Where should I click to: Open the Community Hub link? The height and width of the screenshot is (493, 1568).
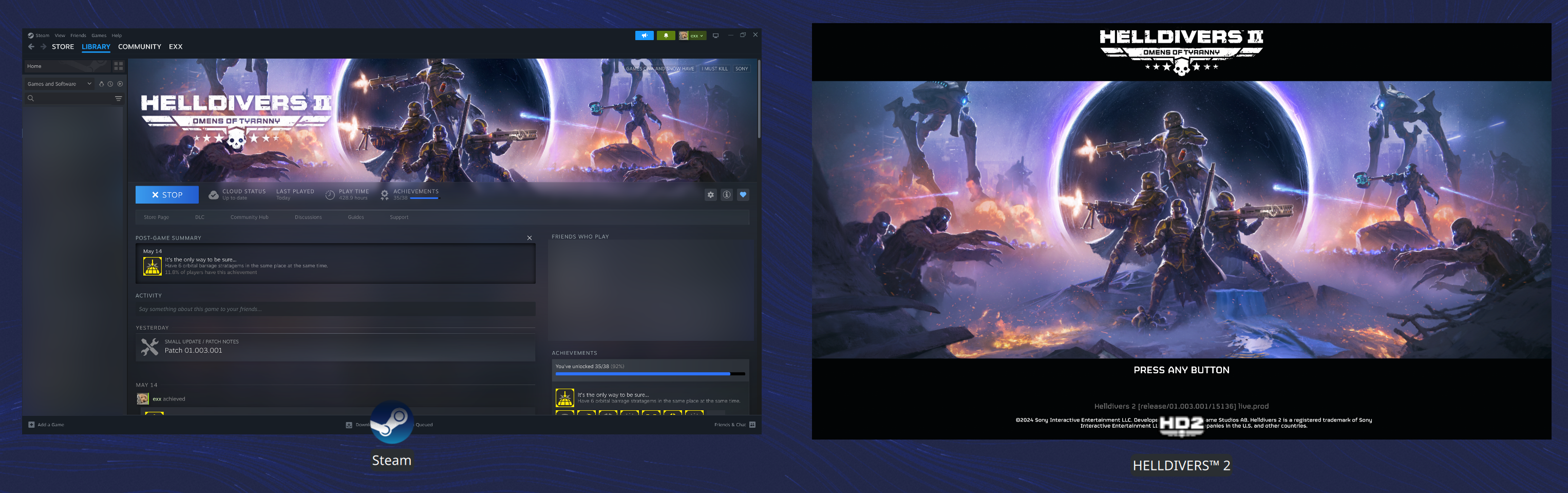[249, 217]
